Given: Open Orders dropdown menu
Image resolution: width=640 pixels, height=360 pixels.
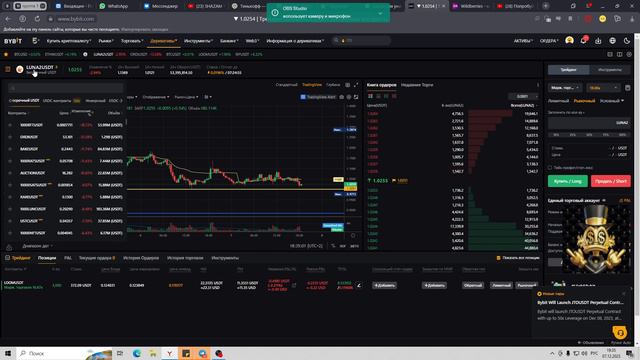Looking at the screenshot, I should pyautogui.click(x=549, y=41).
